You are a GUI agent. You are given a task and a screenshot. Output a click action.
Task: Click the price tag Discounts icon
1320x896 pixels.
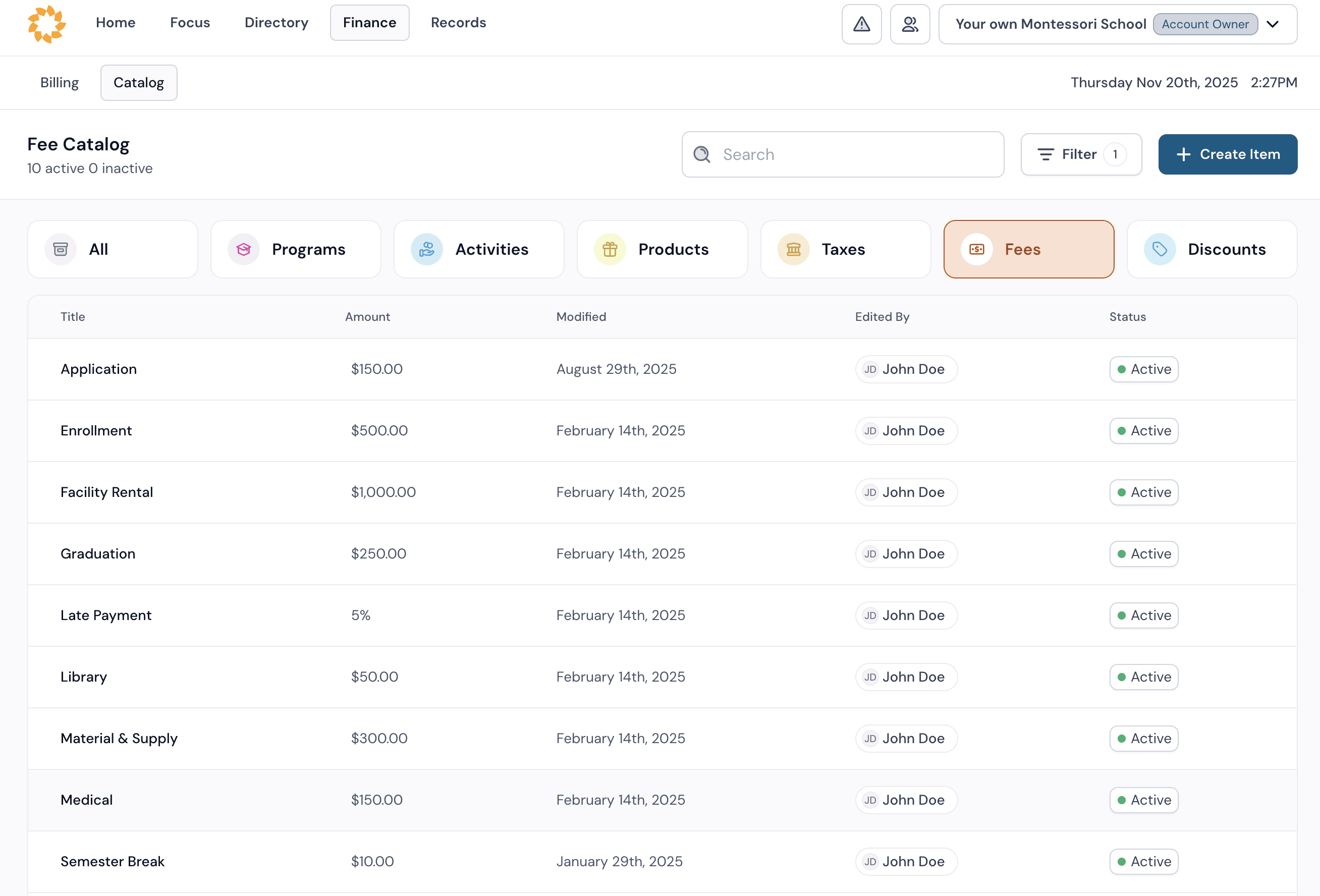[x=1160, y=249]
